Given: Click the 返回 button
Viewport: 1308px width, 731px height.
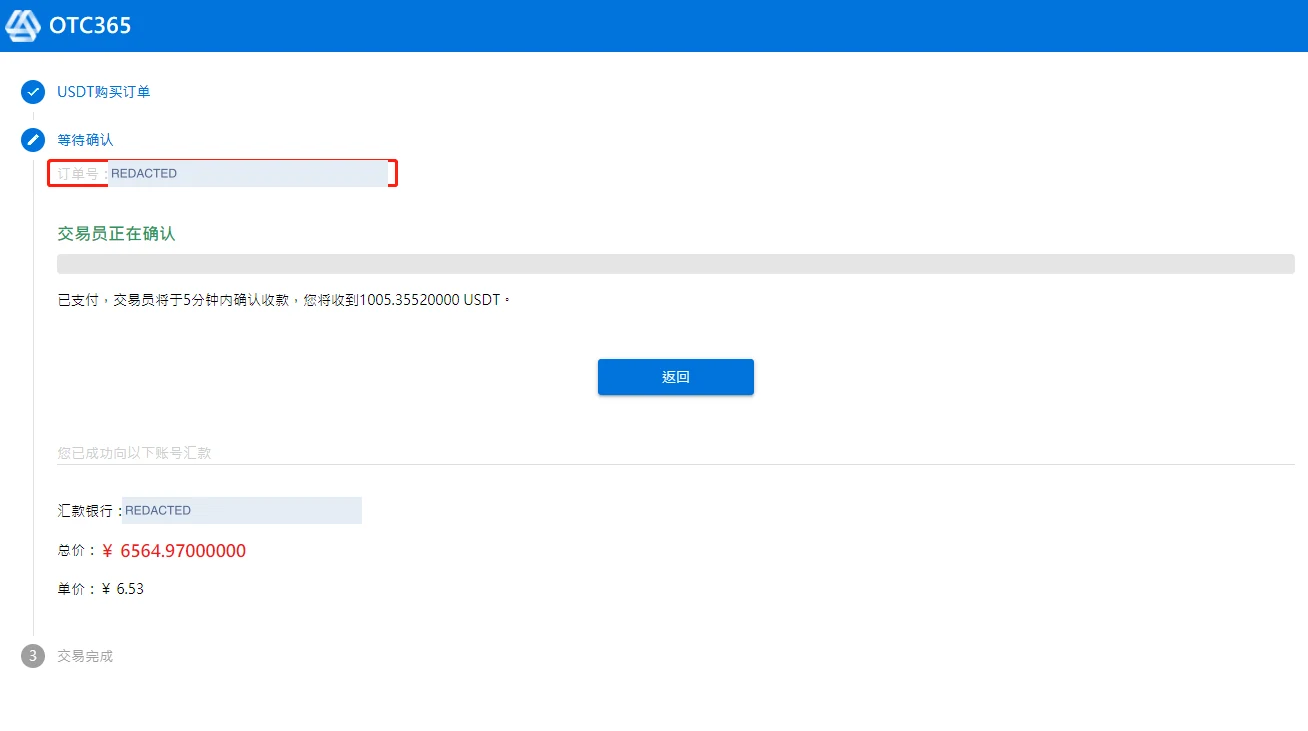Looking at the screenshot, I should coord(676,377).
